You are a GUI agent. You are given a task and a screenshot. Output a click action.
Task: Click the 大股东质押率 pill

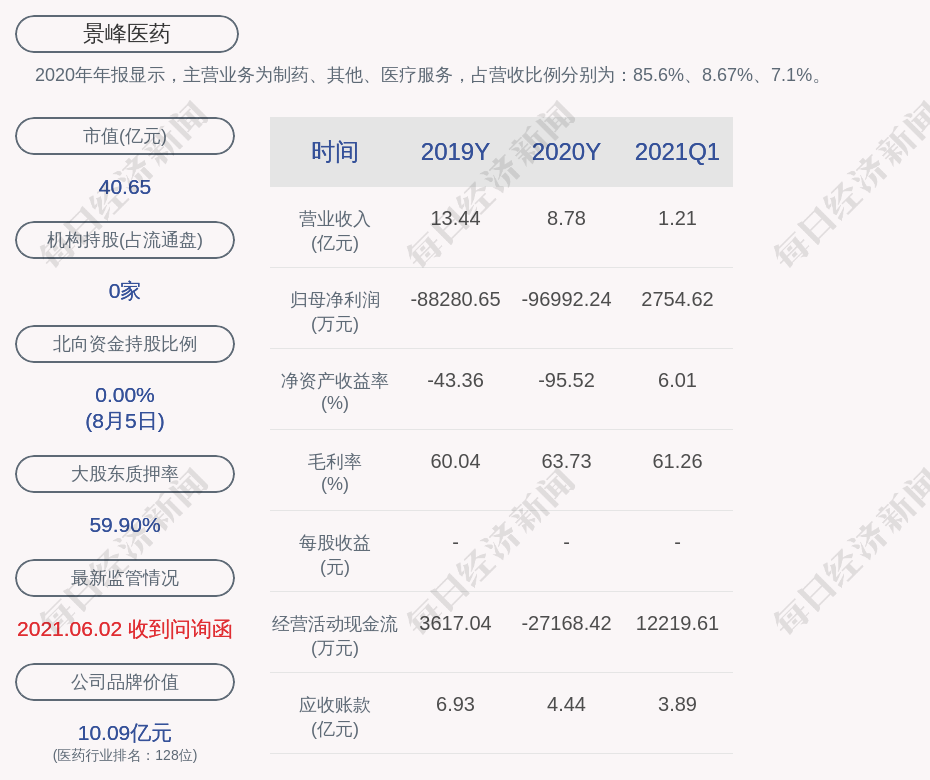[x=125, y=474]
